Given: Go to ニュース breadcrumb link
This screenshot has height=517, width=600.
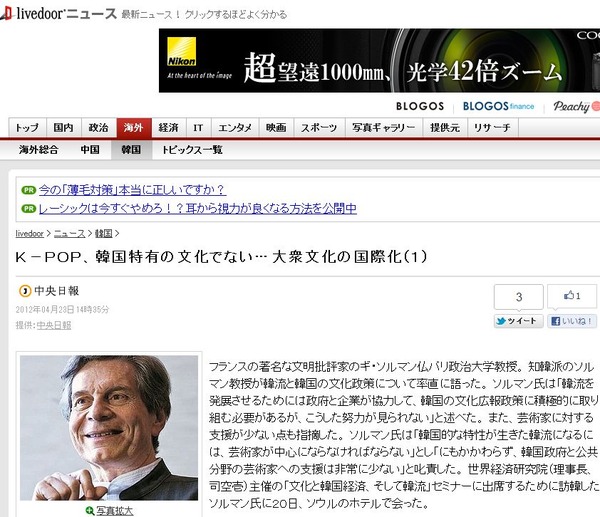Looking at the screenshot, I should pos(69,233).
